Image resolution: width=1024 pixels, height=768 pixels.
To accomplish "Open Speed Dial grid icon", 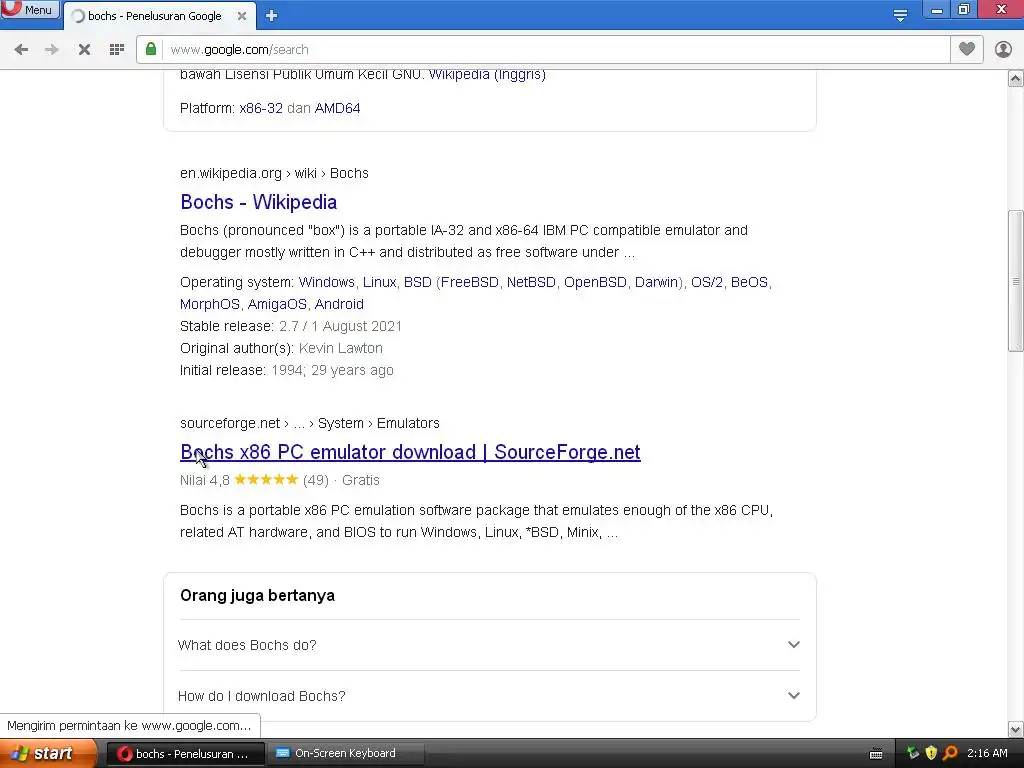I will pyautogui.click(x=117, y=50).
